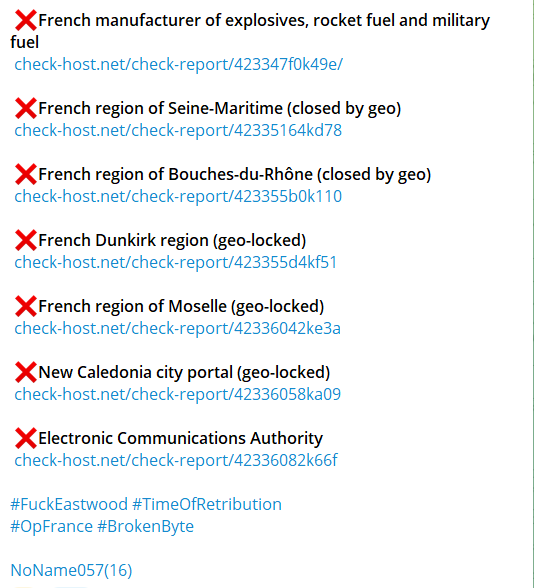The height and width of the screenshot is (588, 534).
Task: Click red X beside Seine-Maritime entry
Action: 26,108
